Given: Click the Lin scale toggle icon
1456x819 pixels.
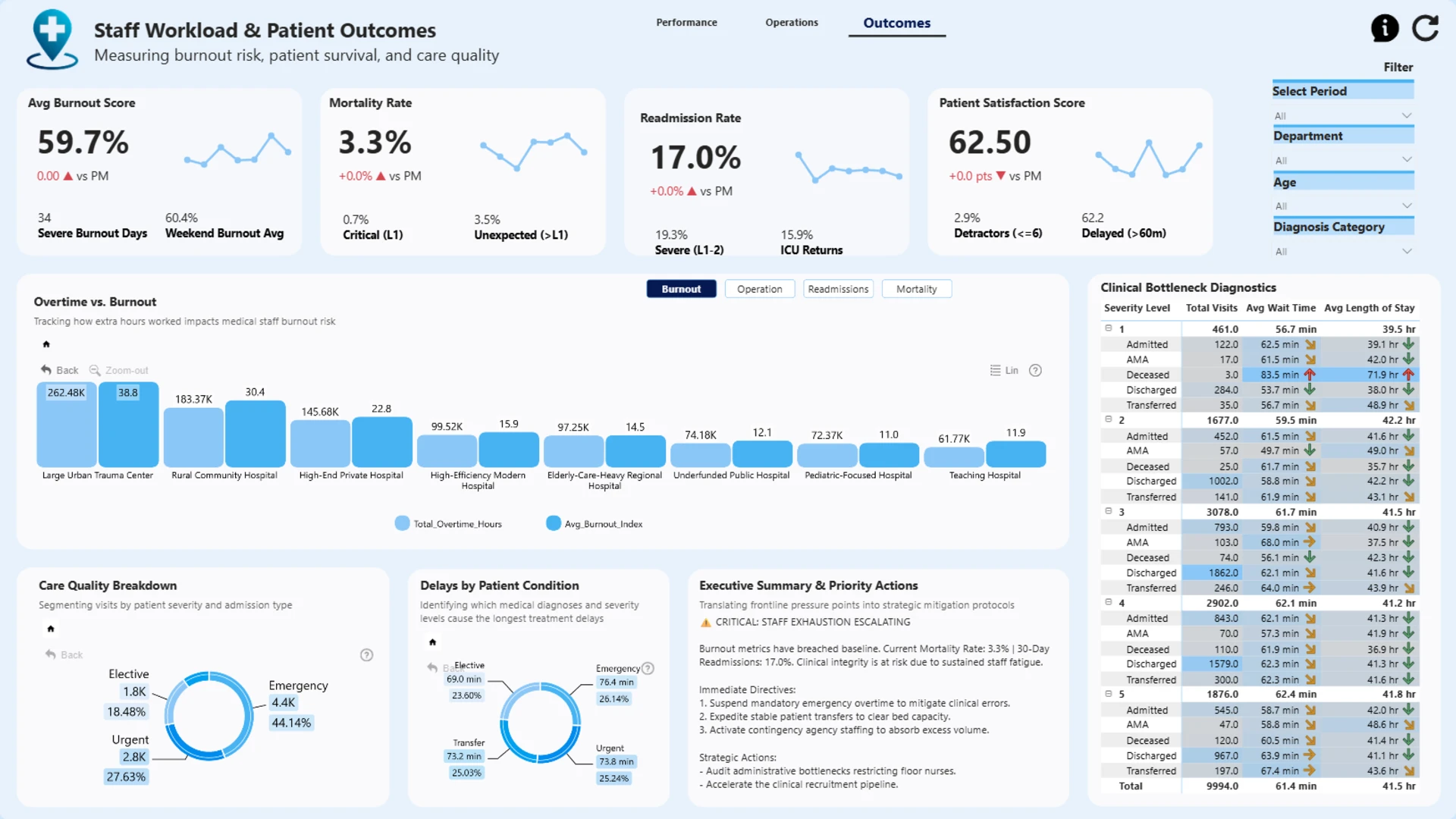Looking at the screenshot, I should point(995,370).
